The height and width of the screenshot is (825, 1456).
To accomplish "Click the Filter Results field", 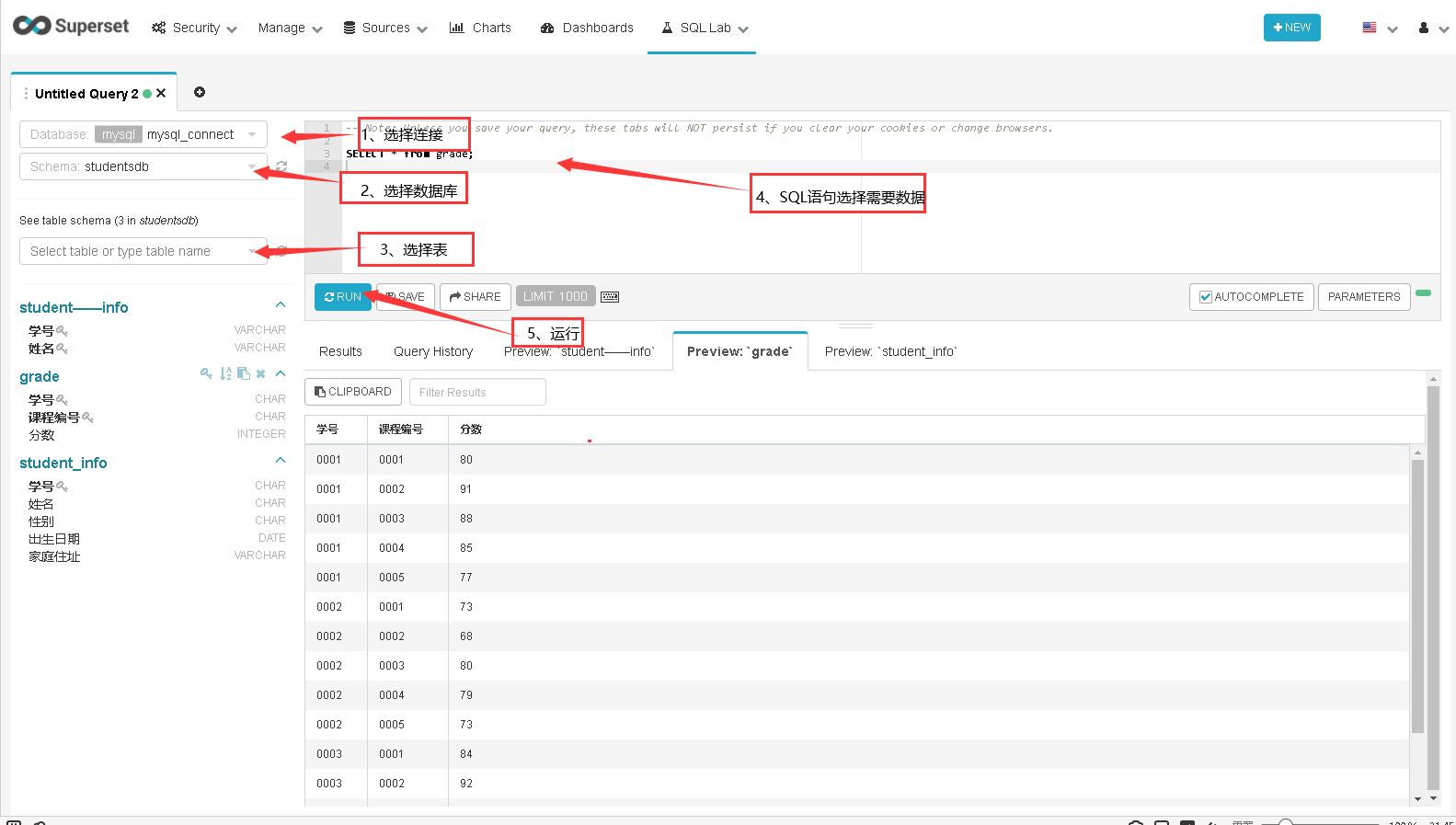I will (x=477, y=392).
